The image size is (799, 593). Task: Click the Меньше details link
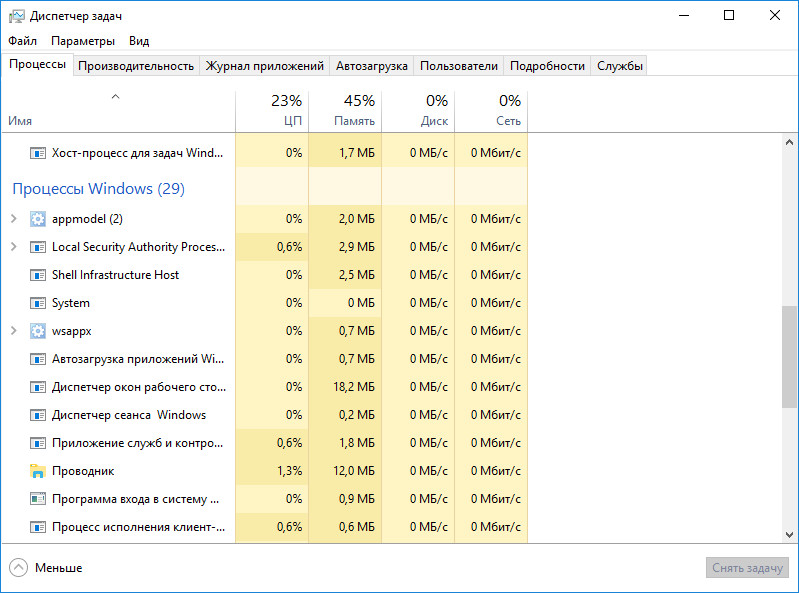tap(58, 568)
